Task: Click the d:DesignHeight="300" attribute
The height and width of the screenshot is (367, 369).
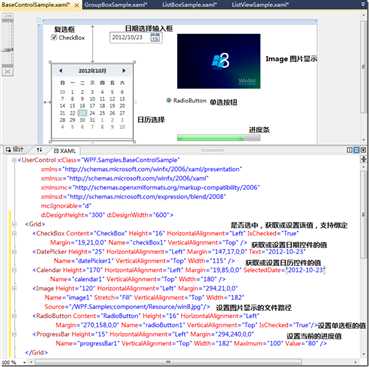Action: pos(73,215)
